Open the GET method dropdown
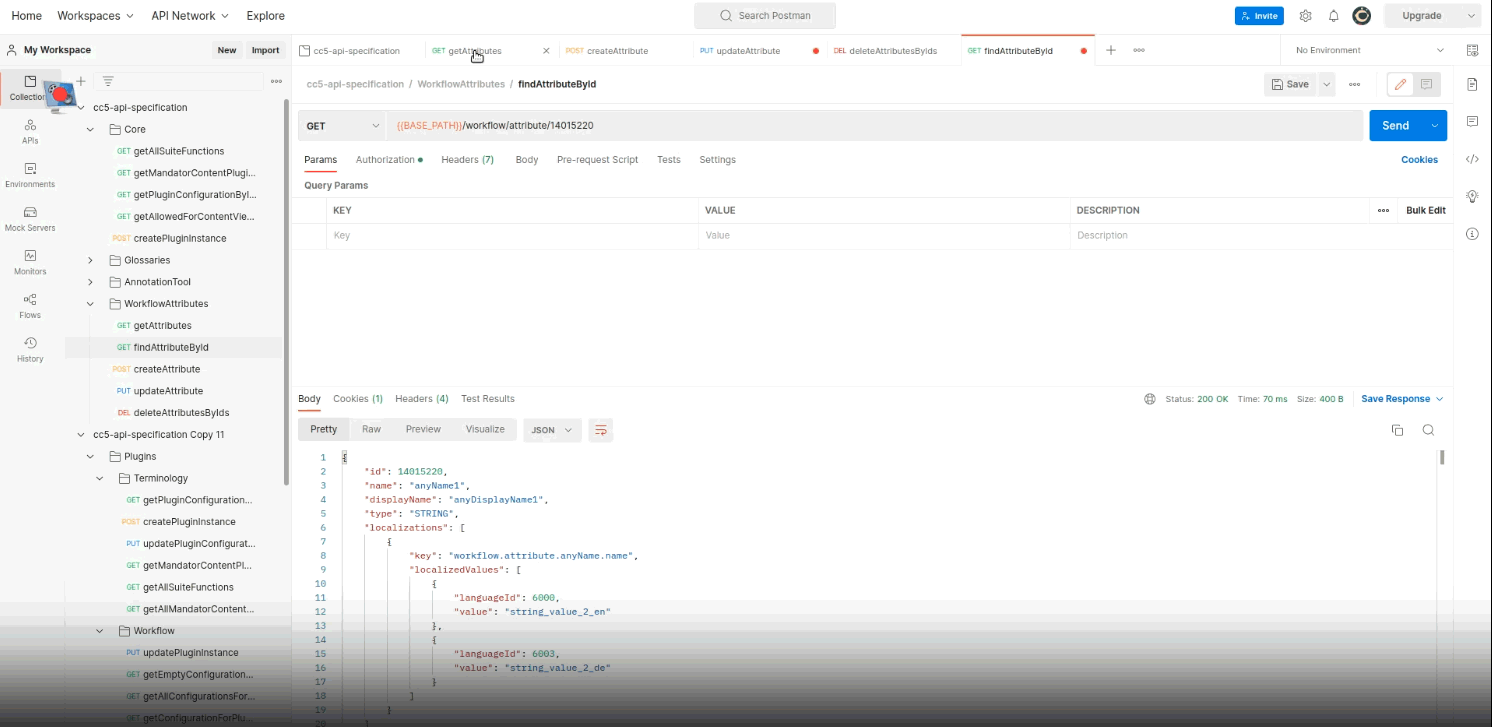 (342, 126)
